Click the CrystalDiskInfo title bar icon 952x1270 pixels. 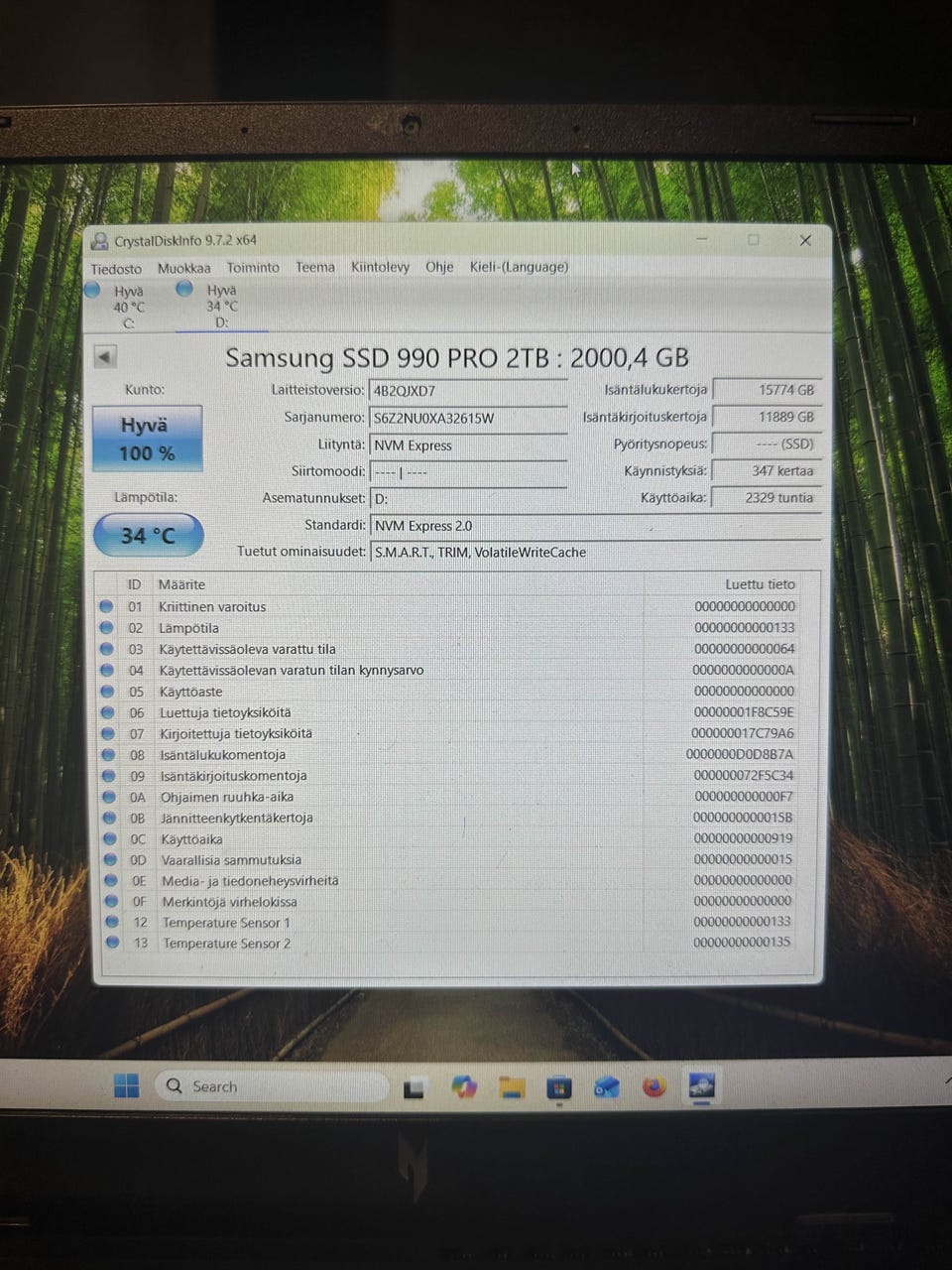coord(99,240)
